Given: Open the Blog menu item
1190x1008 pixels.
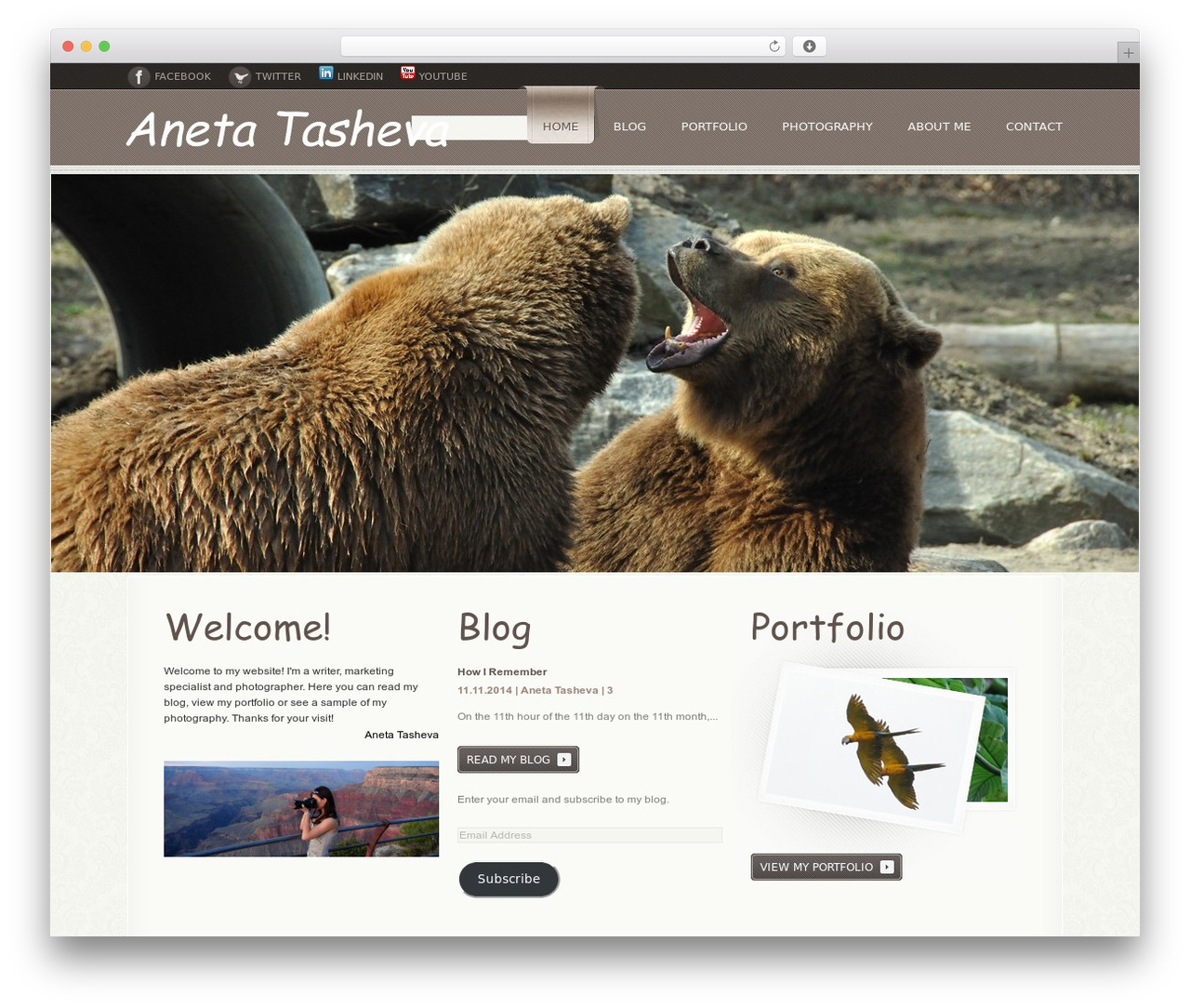Looking at the screenshot, I should (x=629, y=126).
